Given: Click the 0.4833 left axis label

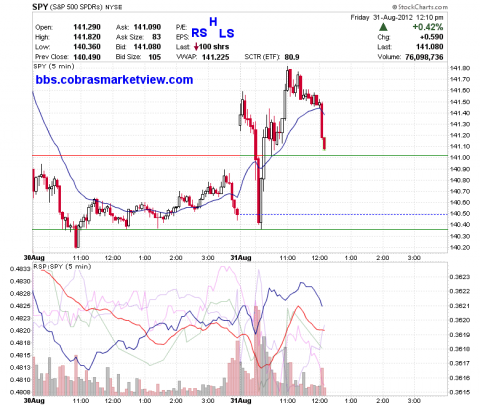Looking at the screenshot, I should [x=20, y=269].
